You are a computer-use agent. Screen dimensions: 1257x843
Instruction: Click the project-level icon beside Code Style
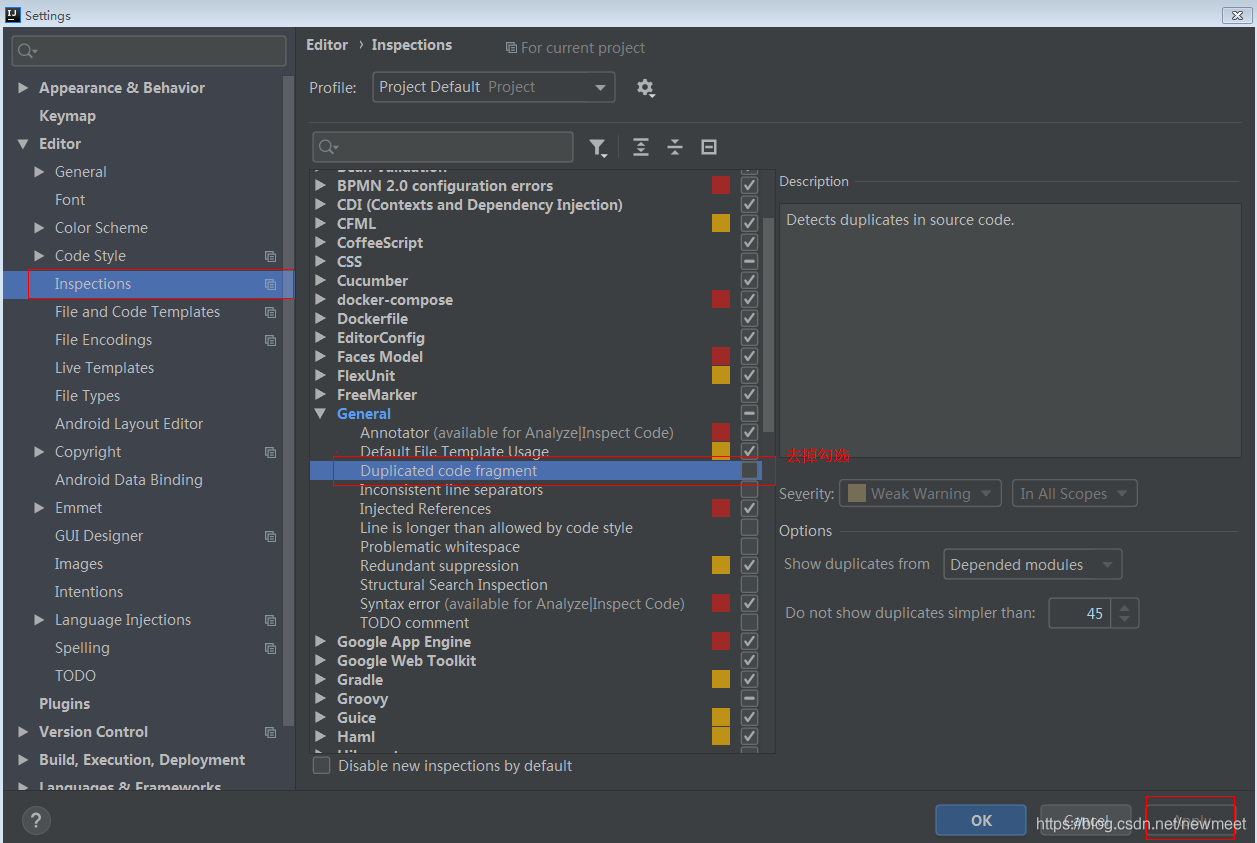pos(270,256)
